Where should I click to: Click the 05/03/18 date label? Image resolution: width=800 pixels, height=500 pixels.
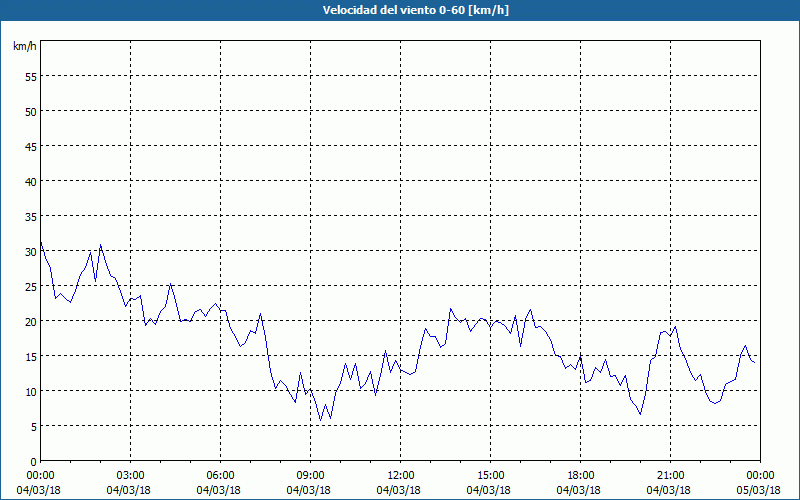(758, 490)
